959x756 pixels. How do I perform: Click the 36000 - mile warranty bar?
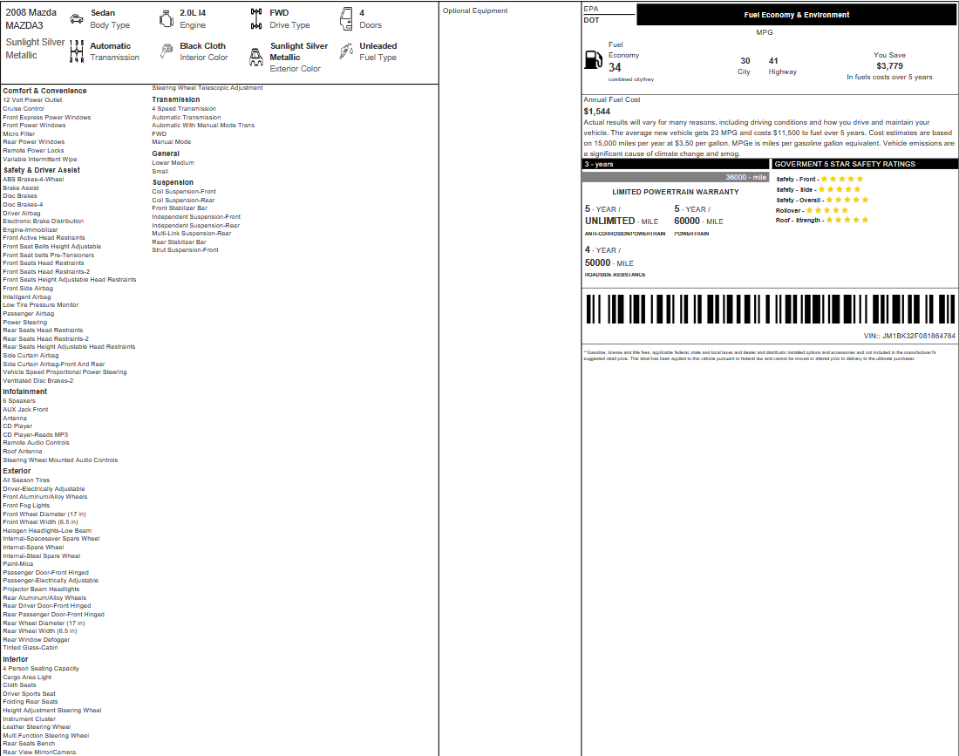click(x=675, y=177)
